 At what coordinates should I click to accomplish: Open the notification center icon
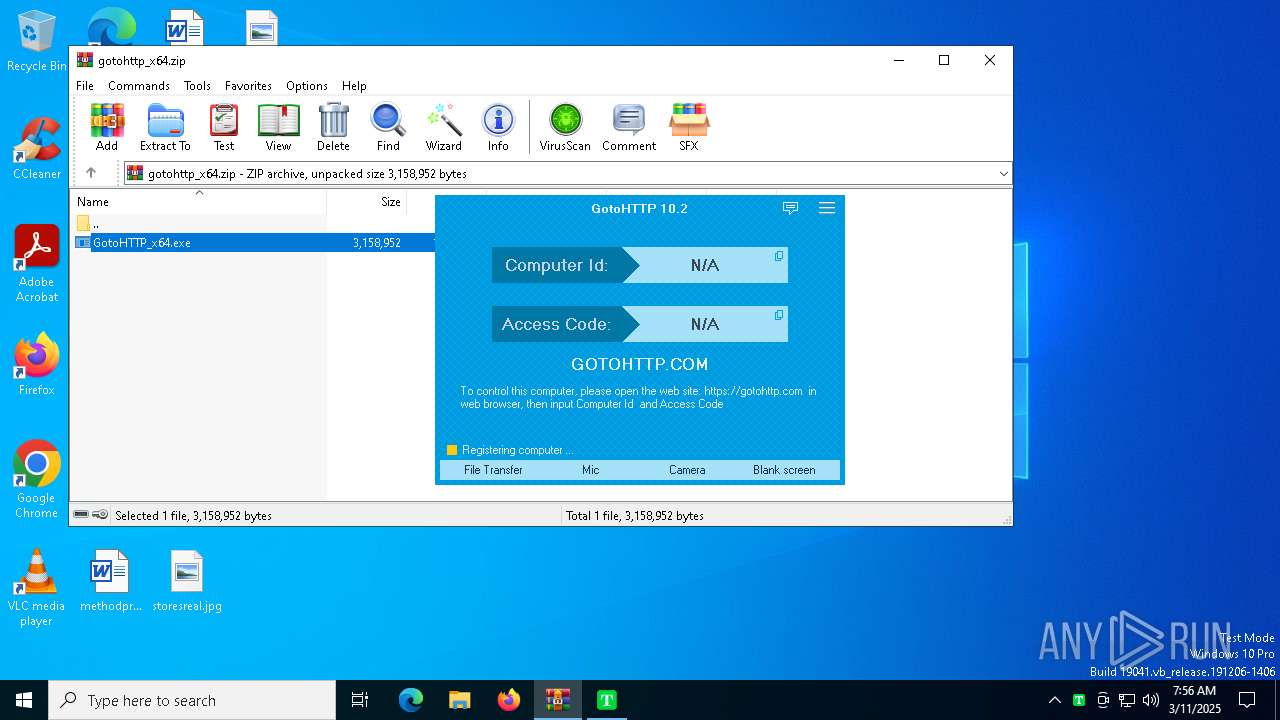click(1247, 700)
